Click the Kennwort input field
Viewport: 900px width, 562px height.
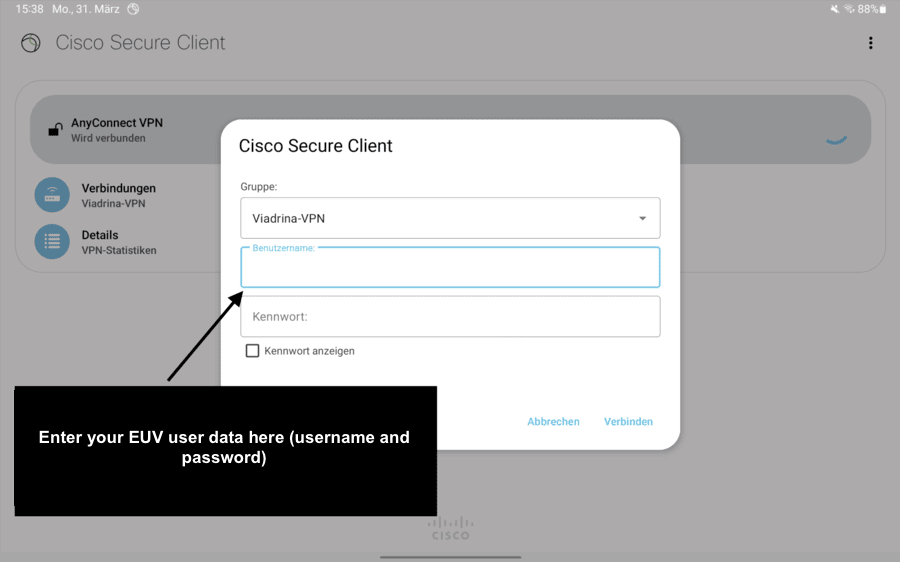coord(450,316)
